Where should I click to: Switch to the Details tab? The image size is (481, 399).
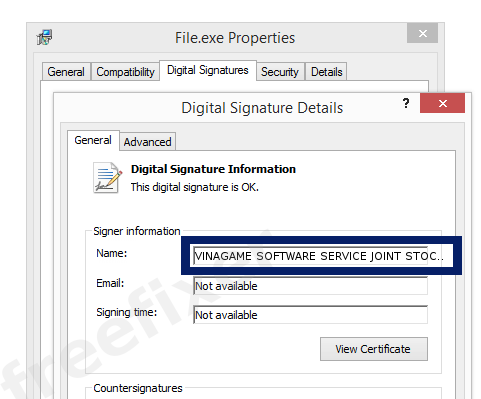tap(326, 72)
